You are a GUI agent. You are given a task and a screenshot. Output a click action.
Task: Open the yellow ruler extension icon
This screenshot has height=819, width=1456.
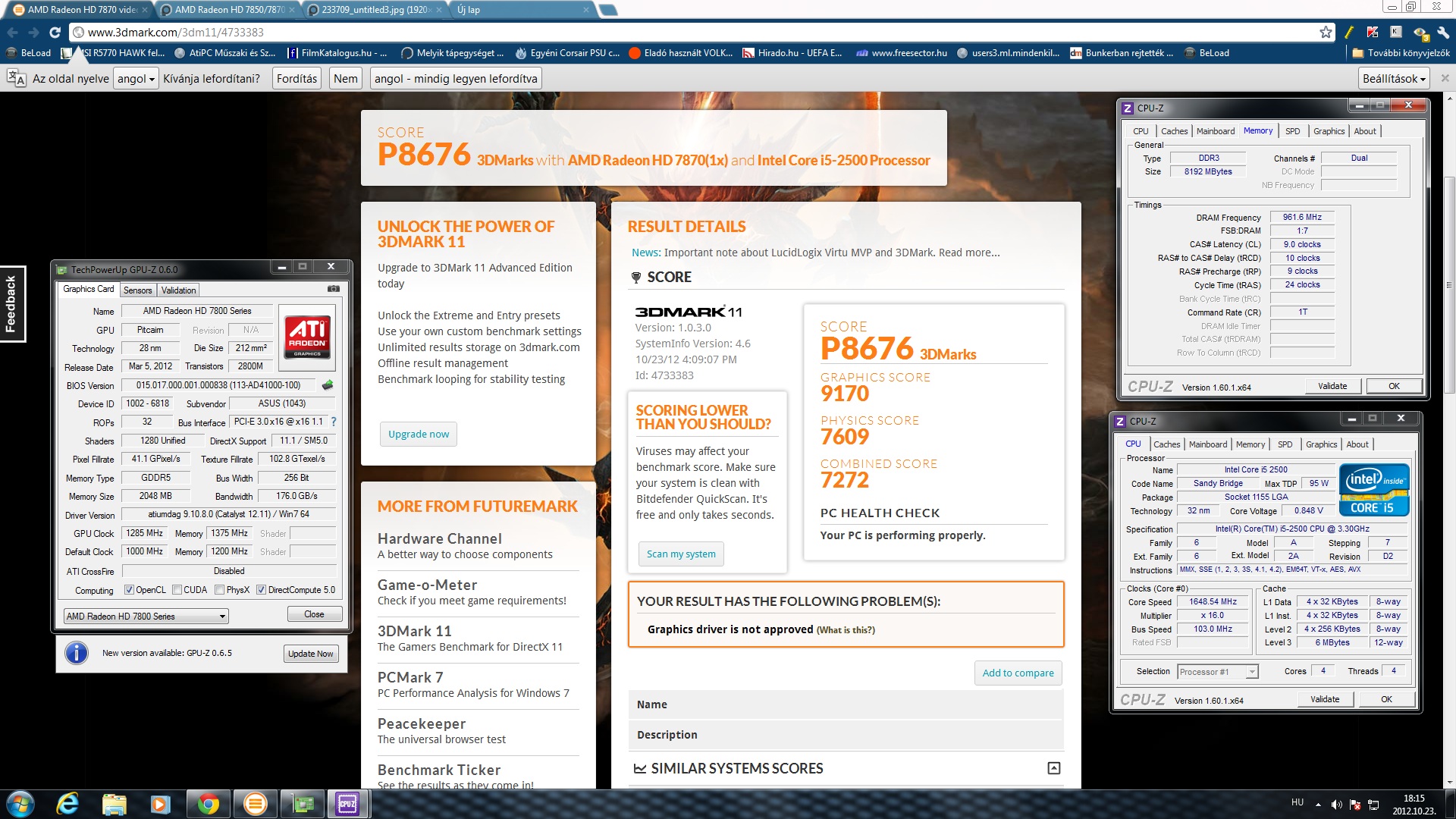coord(1350,32)
